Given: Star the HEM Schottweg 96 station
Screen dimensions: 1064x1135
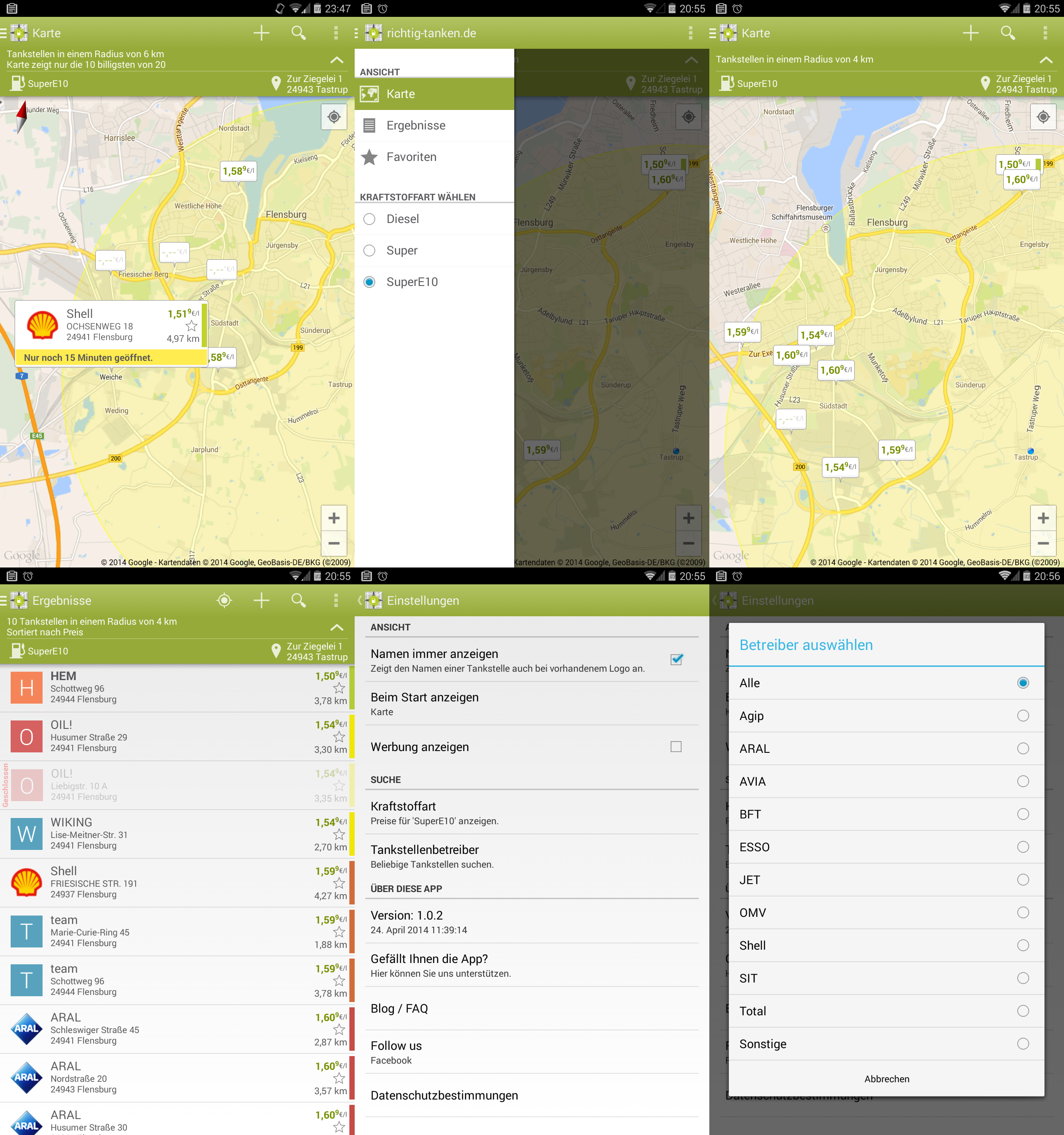Looking at the screenshot, I should click(x=339, y=688).
